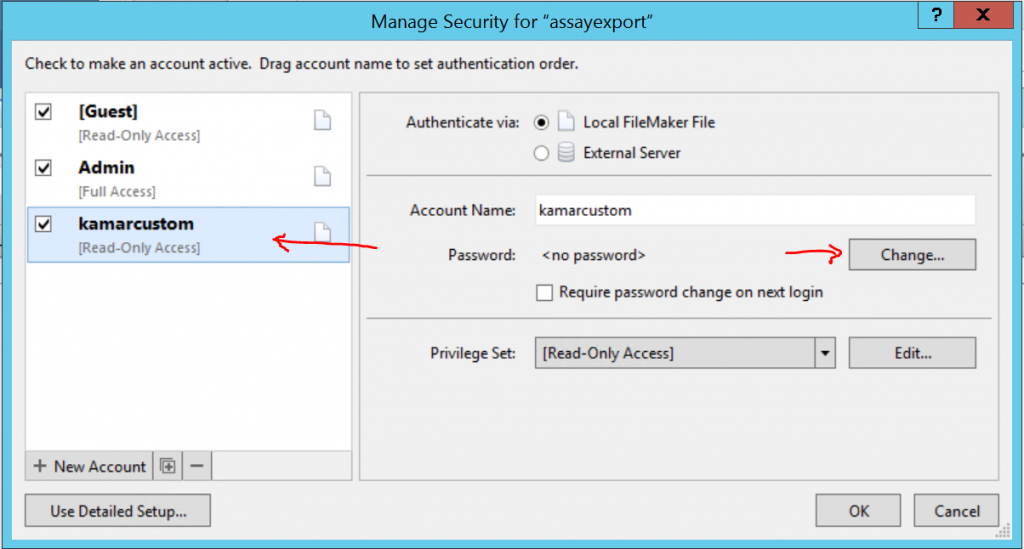
Task: Uncheck the Guest account checkbox
Action: 43,112
